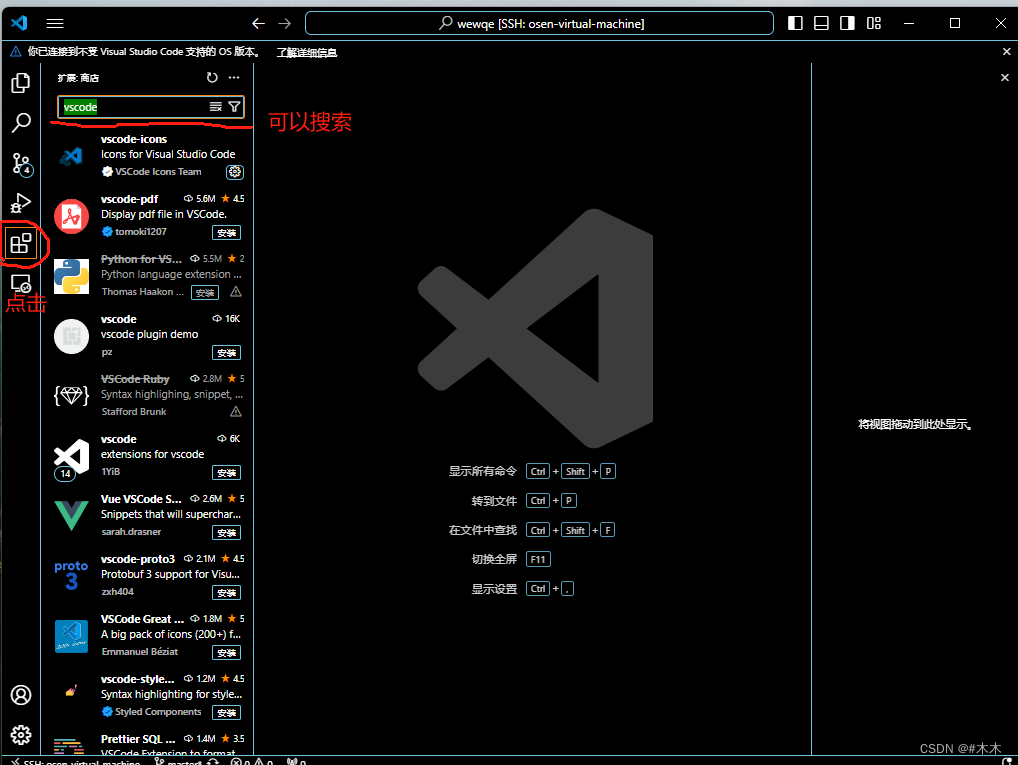This screenshot has width=1018, height=765.
Task: Click the VSCode Icons Team publisher name
Action: (158, 172)
